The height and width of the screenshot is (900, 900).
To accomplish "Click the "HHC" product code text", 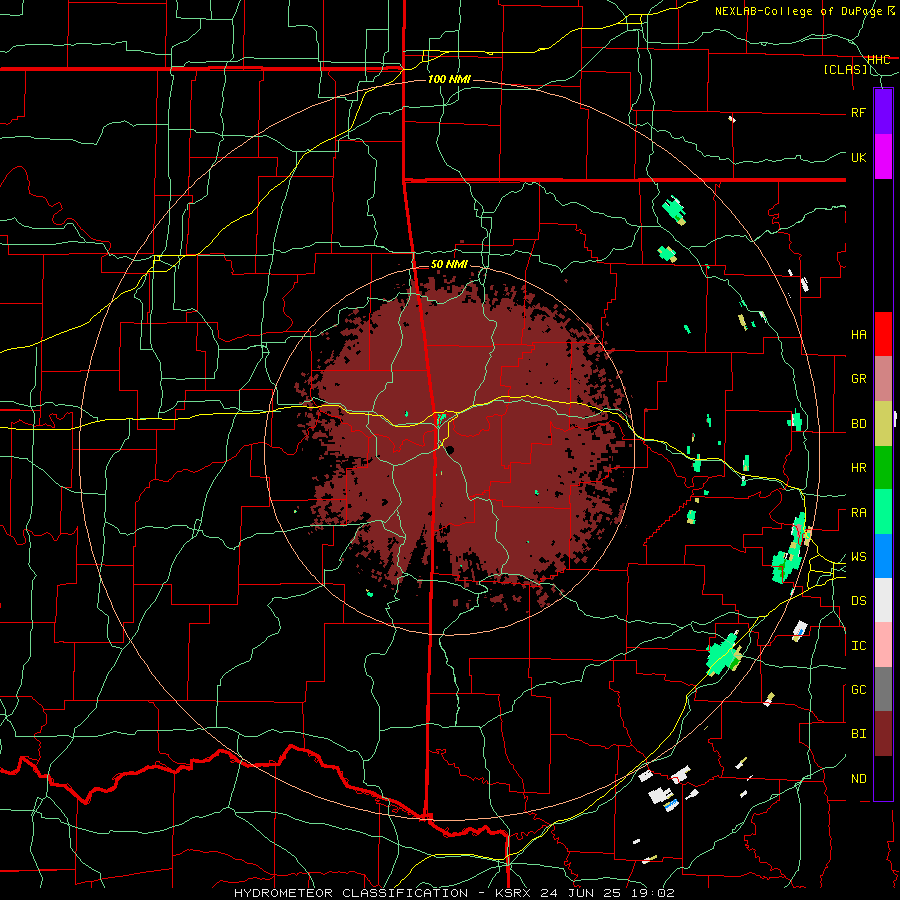I will [878, 60].
